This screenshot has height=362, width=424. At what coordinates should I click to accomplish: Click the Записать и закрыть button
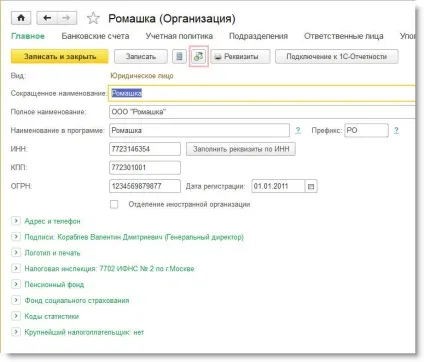coord(60,57)
